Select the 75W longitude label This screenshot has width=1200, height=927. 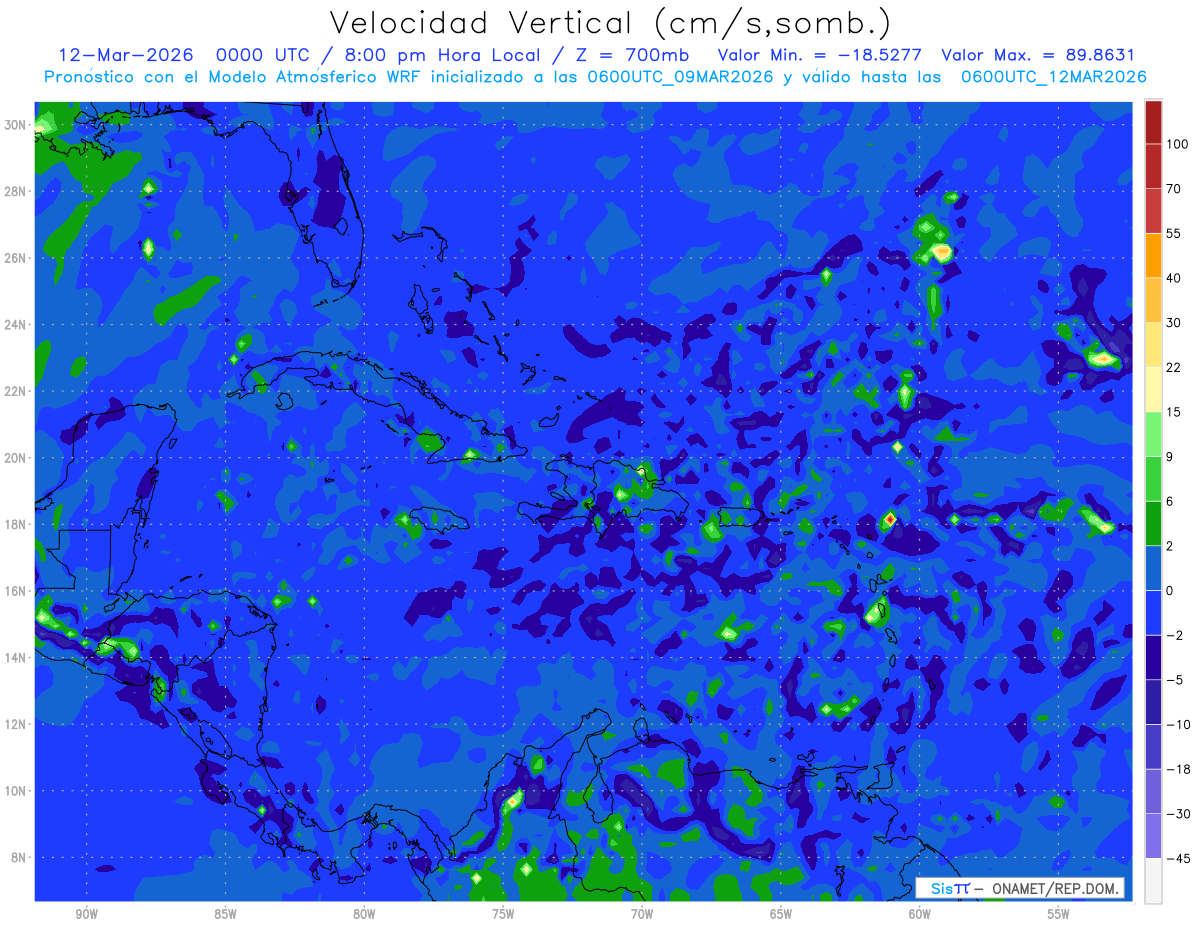coord(503,914)
